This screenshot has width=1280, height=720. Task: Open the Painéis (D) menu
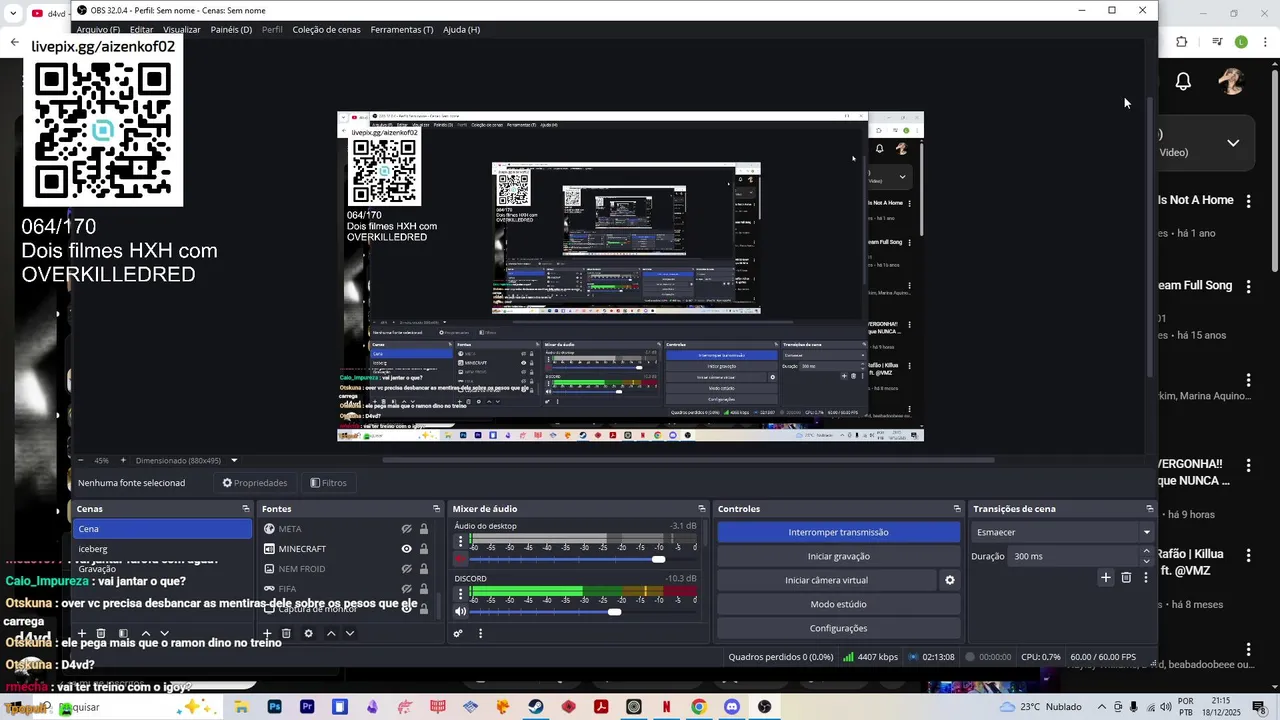(x=231, y=30)
